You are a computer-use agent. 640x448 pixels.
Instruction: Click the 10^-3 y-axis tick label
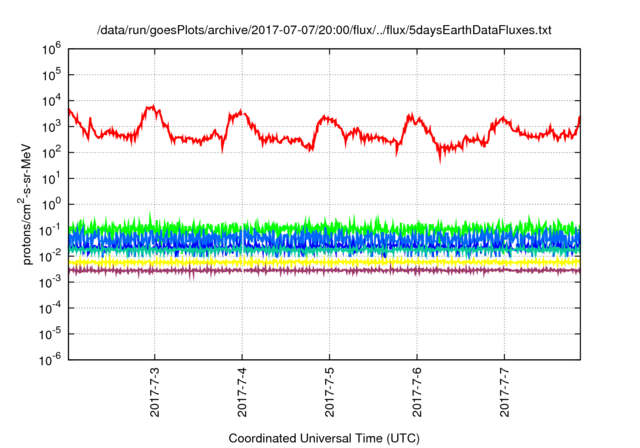click(51, 282)
